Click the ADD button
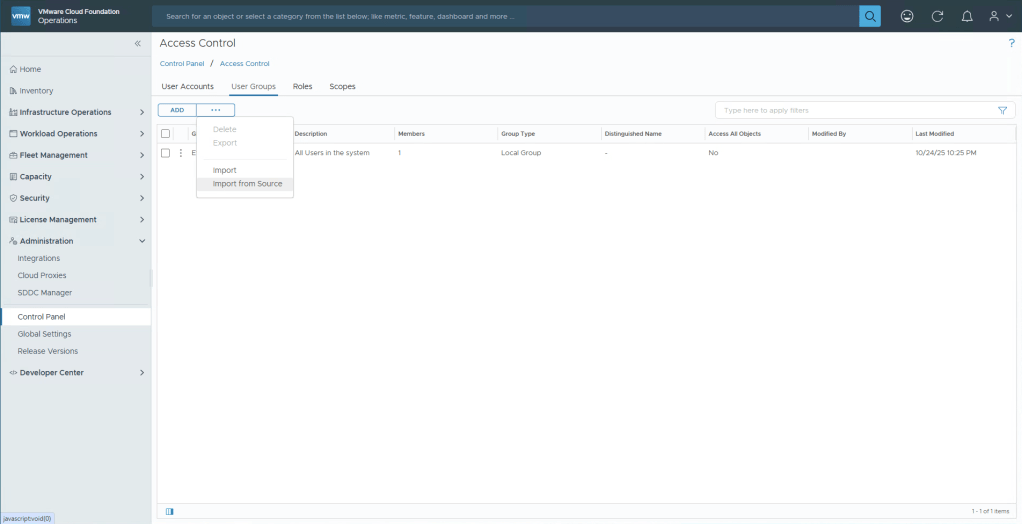Viewport: 1022px width, 524px height. [x=177, y=110]
